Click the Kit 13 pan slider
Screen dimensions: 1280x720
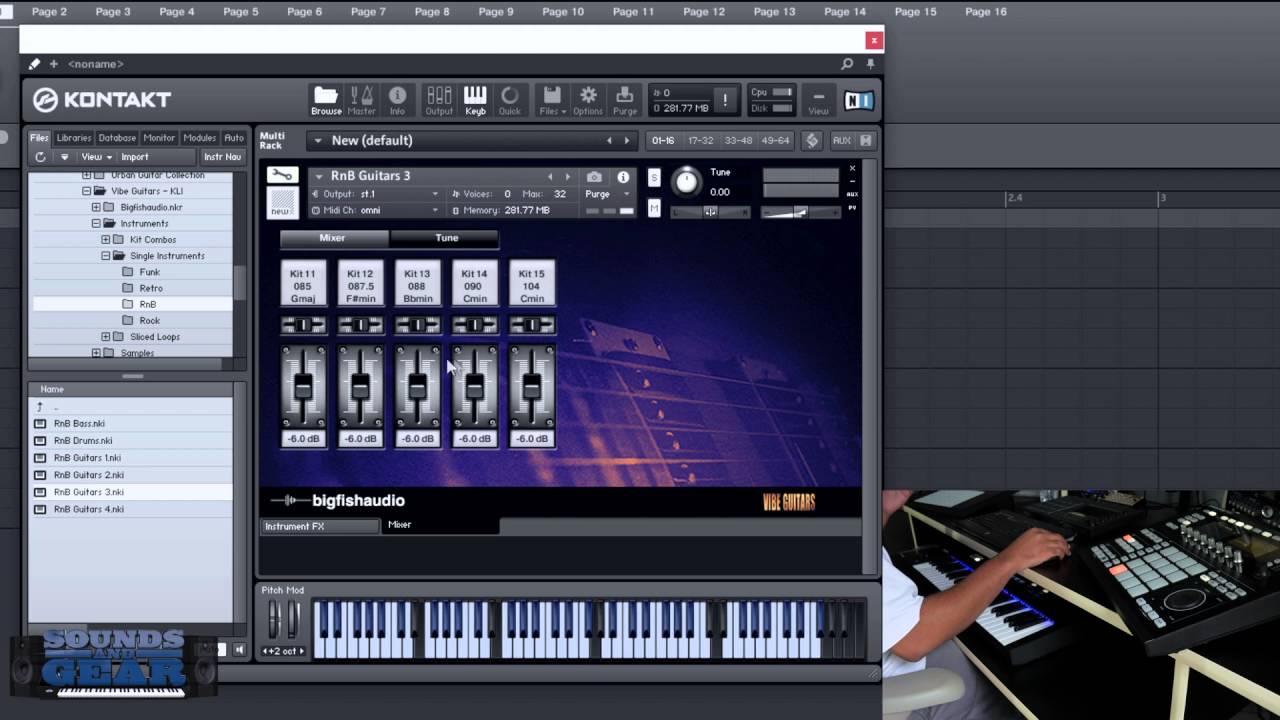pos(417,325)
